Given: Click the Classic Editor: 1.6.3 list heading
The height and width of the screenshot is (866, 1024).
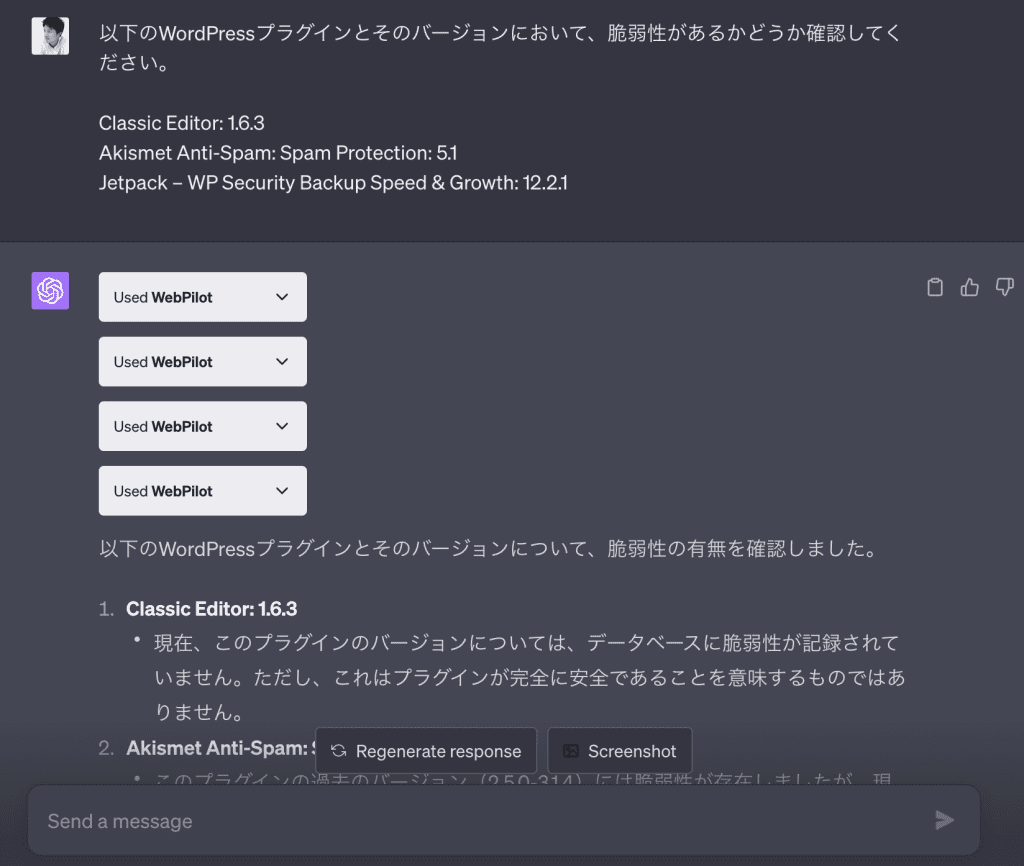Looking at the screenshot, I should click(x=212, y=609).
